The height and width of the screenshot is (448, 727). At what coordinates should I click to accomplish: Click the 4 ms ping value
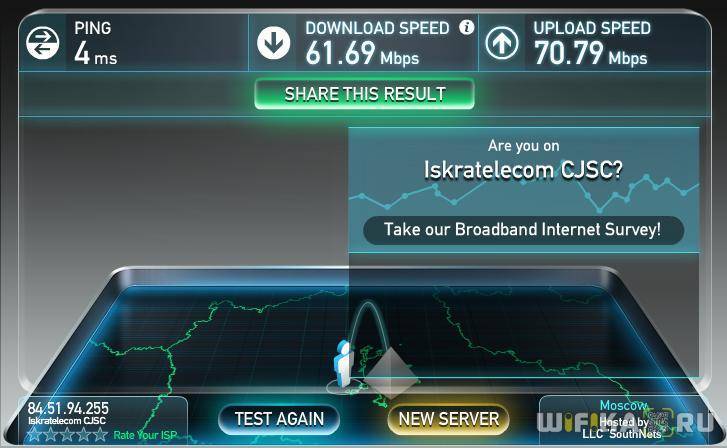click(96, 53)
